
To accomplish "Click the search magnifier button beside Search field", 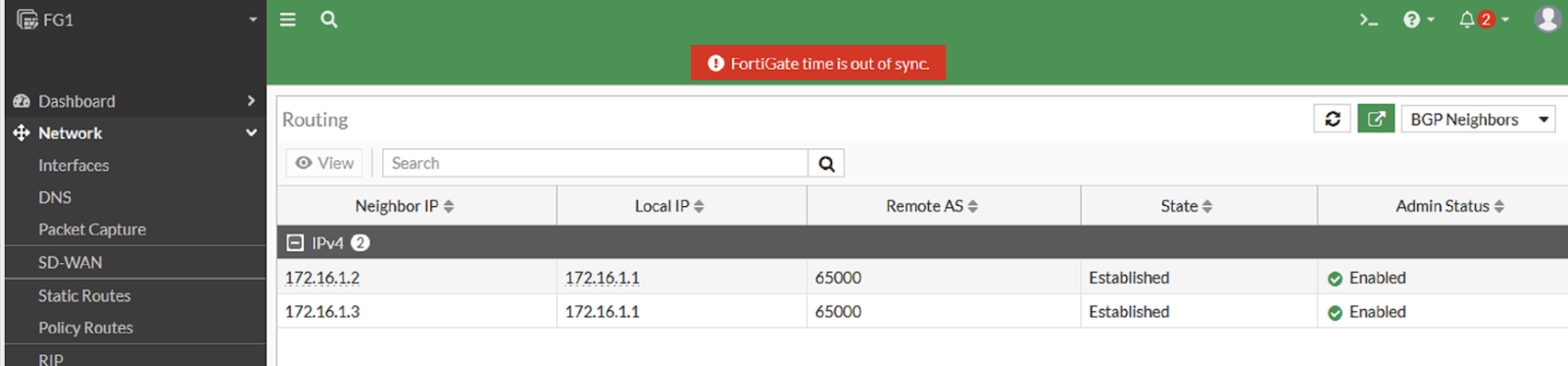I will pyautogui.click(x=826, y=164).
